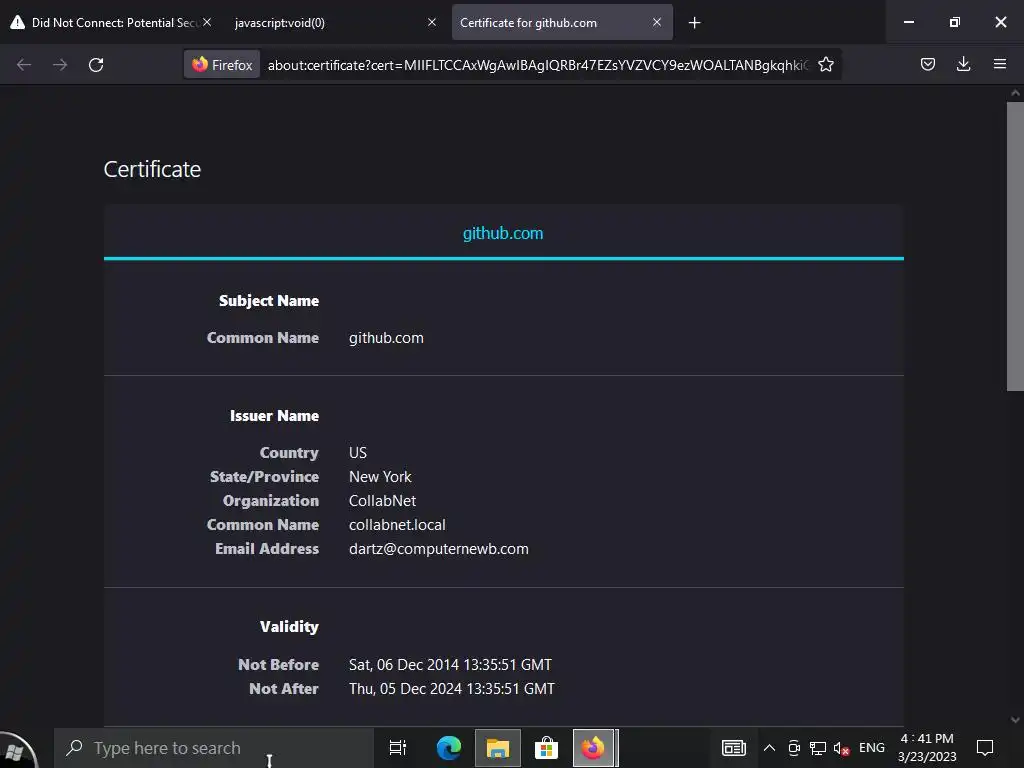1024x768 pixels.
Task: Click the taskbar search box
Action: 214,748
